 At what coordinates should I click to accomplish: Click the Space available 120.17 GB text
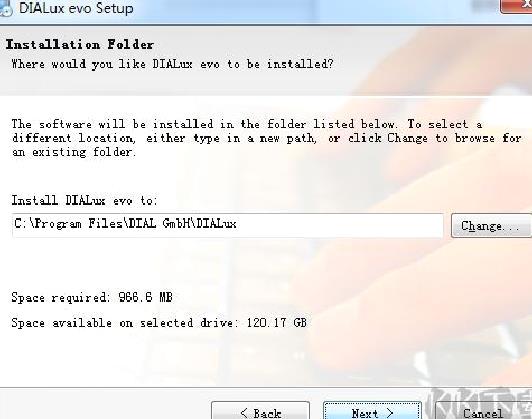click(x=159, y=322)
